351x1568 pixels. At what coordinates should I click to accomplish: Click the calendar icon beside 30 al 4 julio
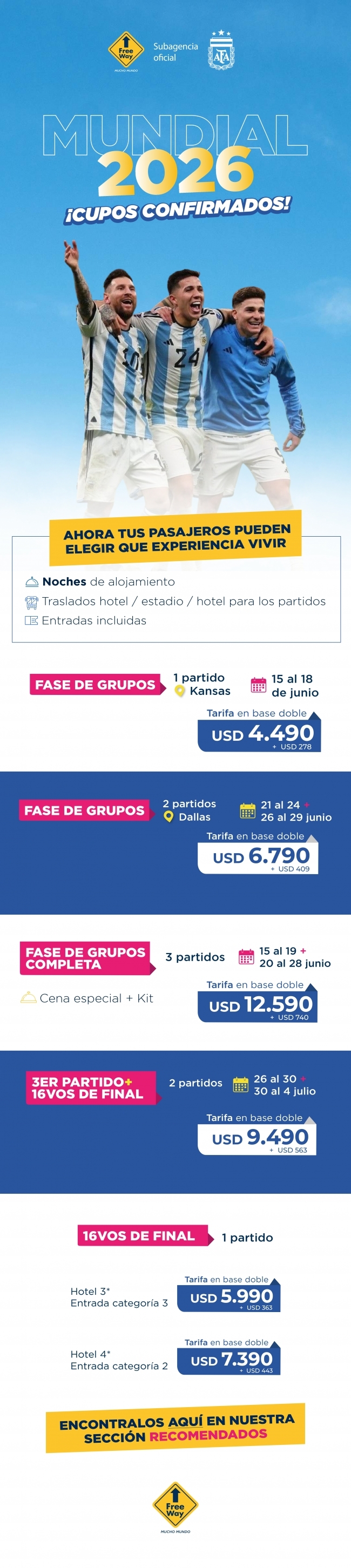[241, 1085]
